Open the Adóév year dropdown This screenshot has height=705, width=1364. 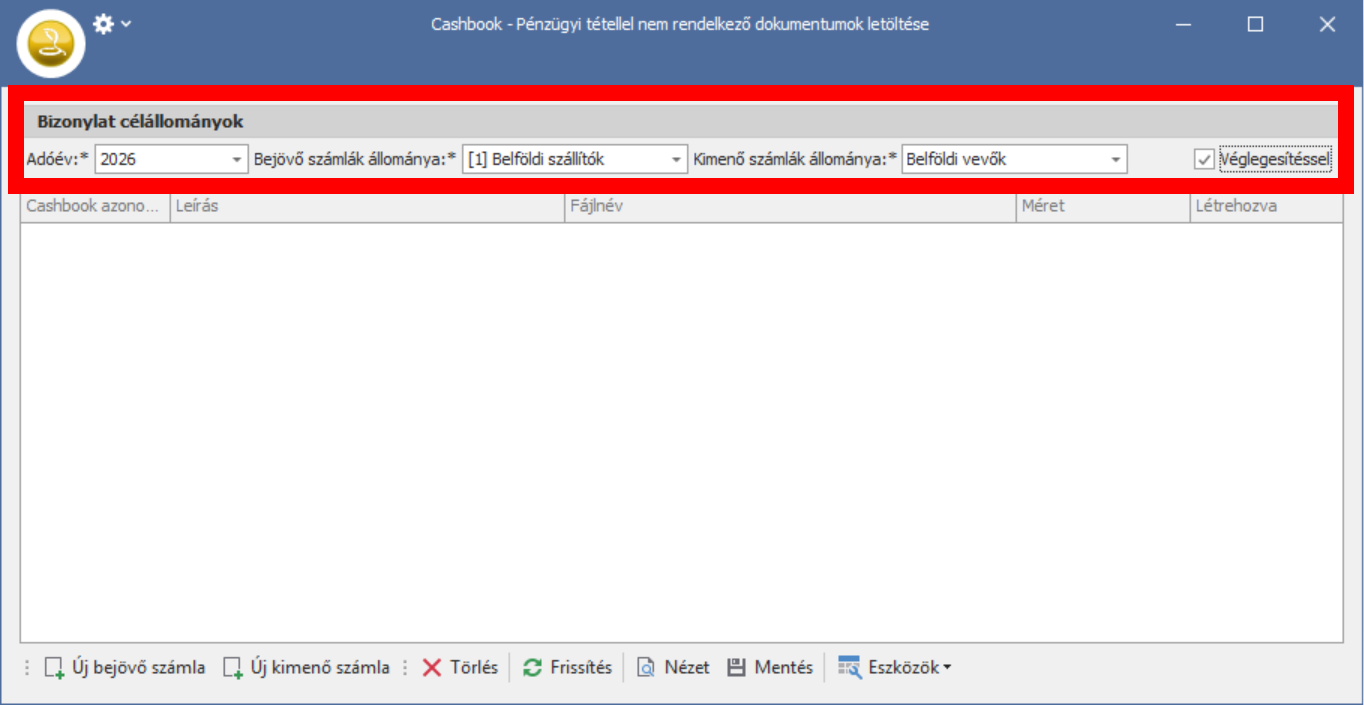(x=237, y=160)
